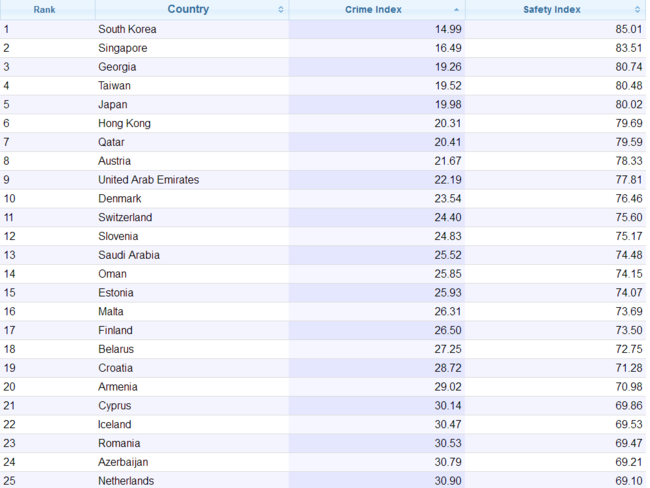The height and width of the screenshot is (488, 650).
Task: Click Singapore in the Country column
Action: pos(122,48)
